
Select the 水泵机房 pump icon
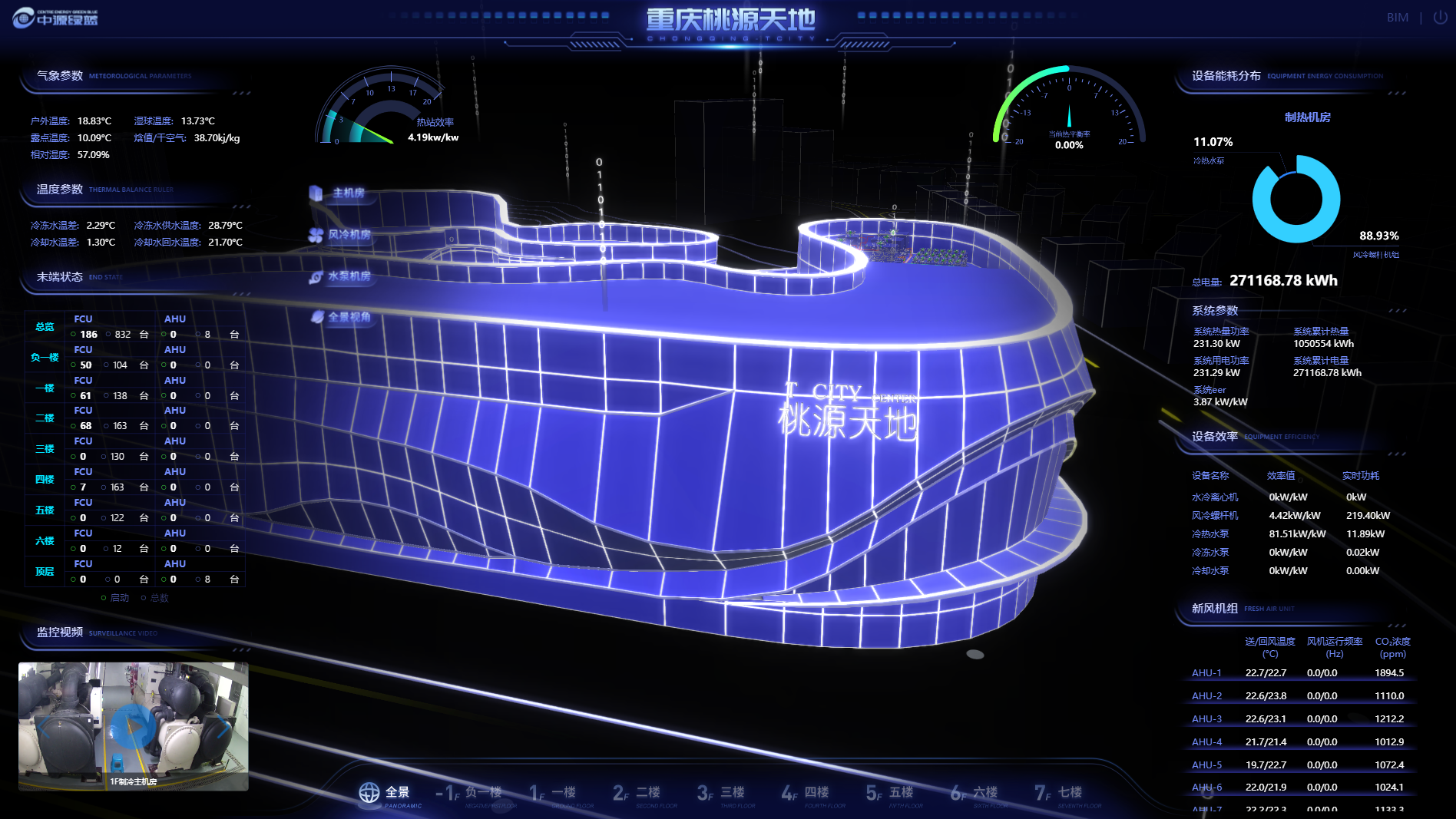click(316, 276)
